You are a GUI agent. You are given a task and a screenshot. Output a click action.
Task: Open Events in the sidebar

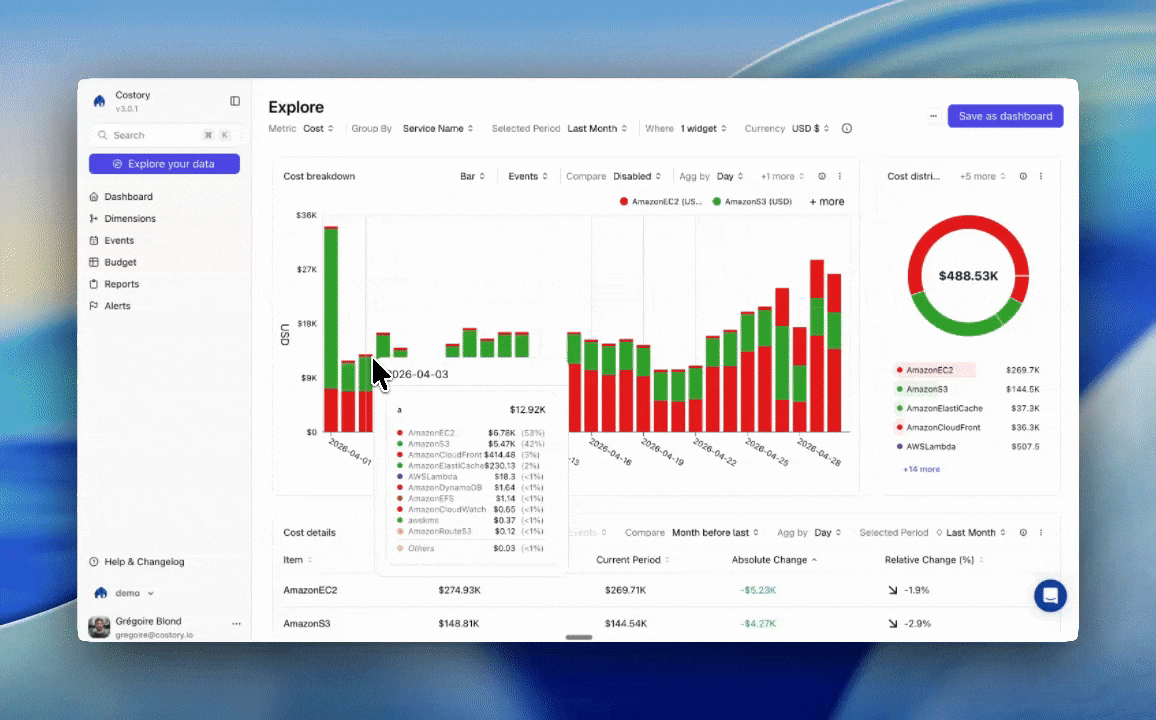pyautogui.click(x=119, y=240)
